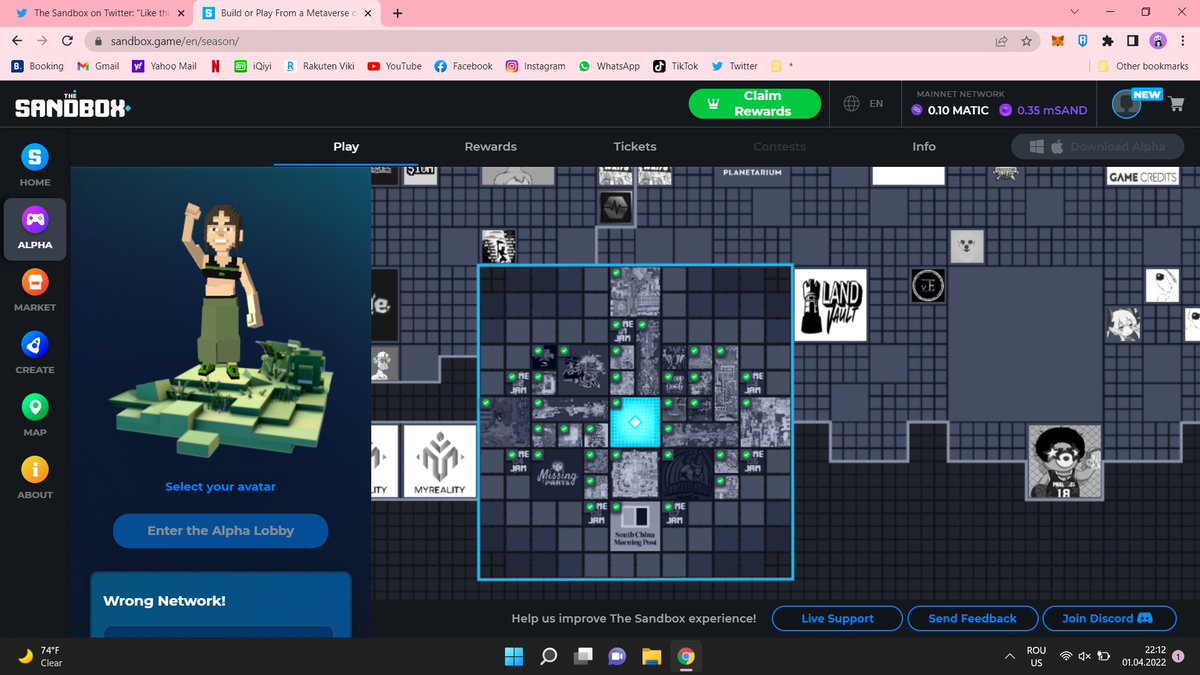Reload the page
Viewport: 1200px width, 675px height.
67,41
